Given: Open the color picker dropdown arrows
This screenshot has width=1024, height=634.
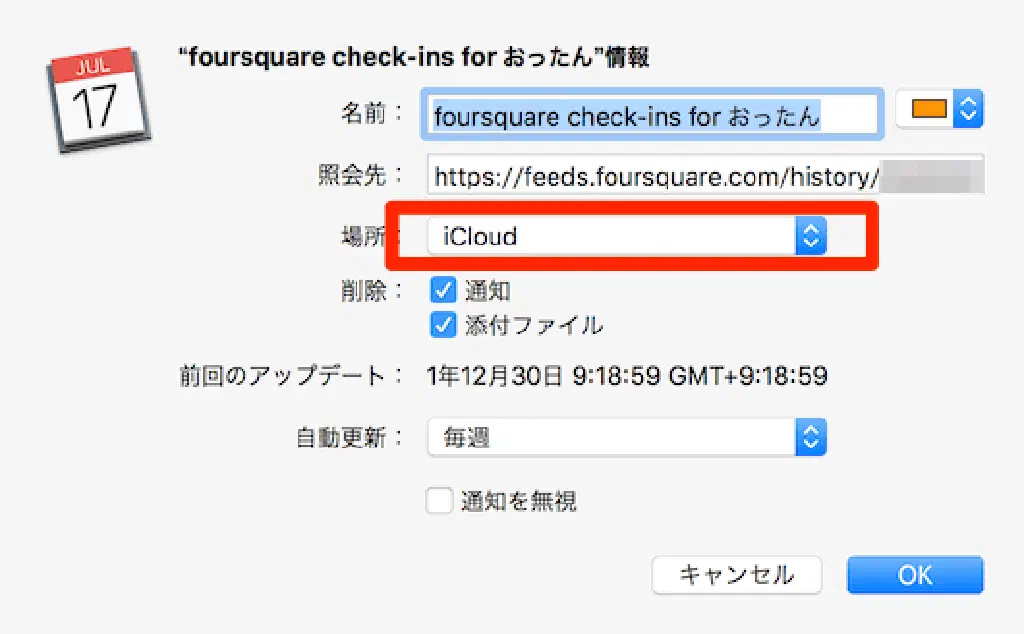Looking at the screenshot, I should [967, 110].
